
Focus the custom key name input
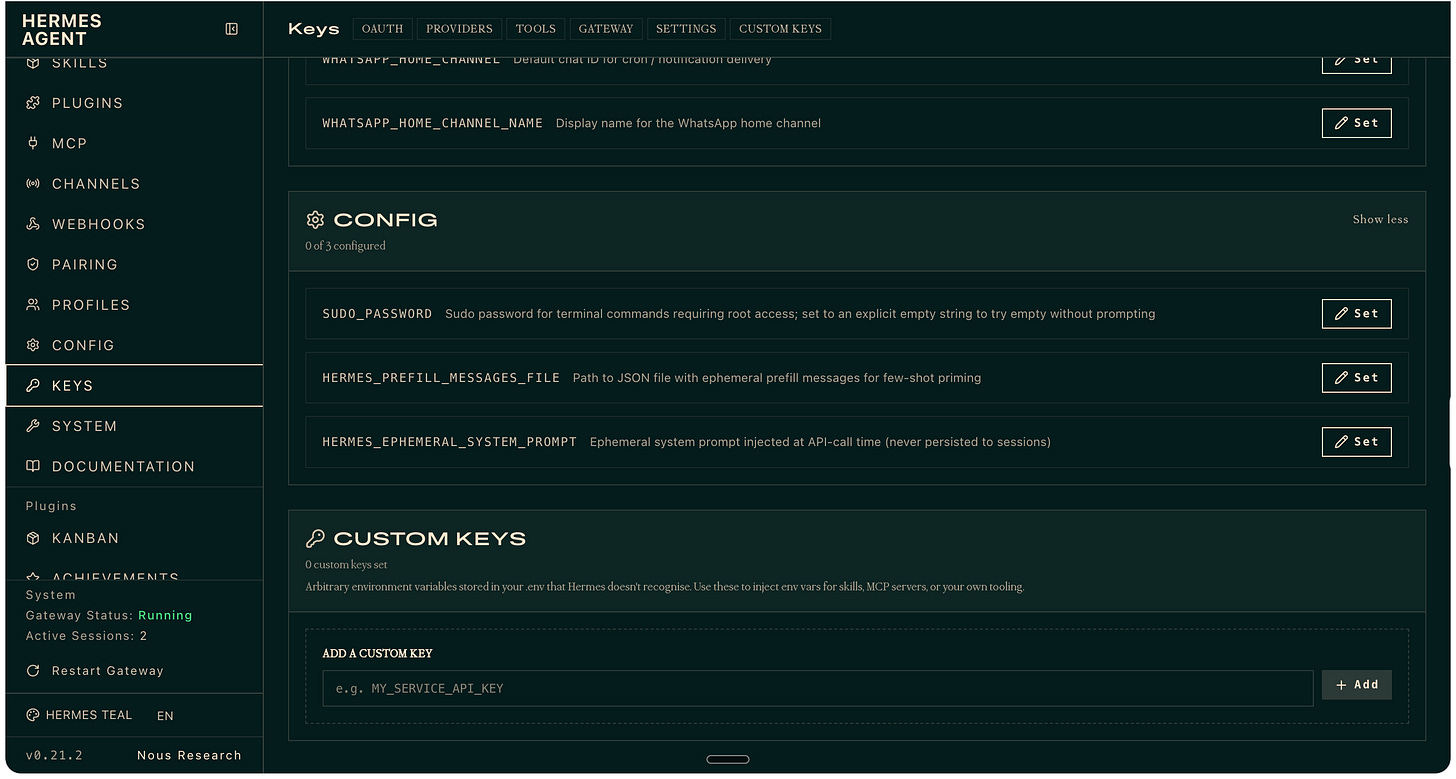(x=817, y=689)
